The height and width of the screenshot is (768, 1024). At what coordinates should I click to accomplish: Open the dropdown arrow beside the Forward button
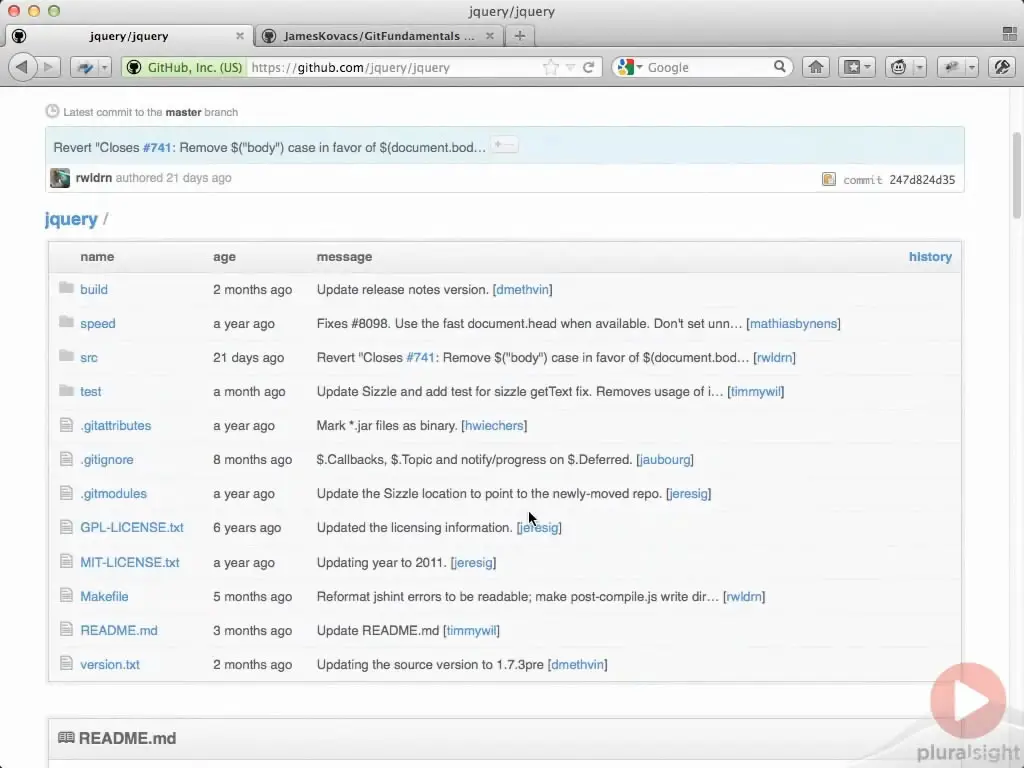click(x=104, y=67)
